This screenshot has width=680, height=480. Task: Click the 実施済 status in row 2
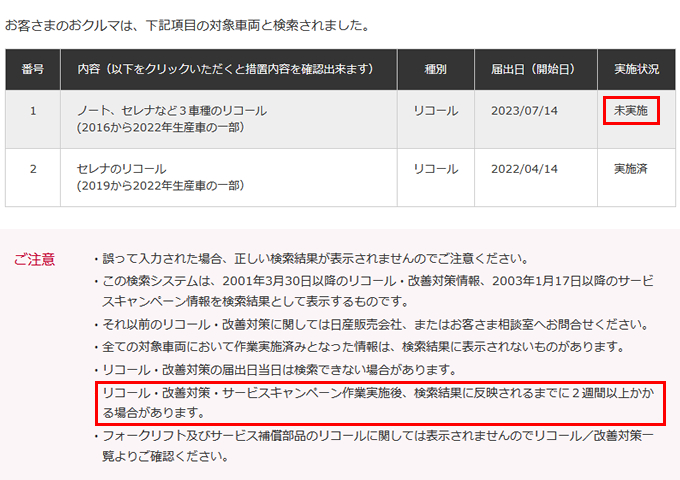point(631,169)
